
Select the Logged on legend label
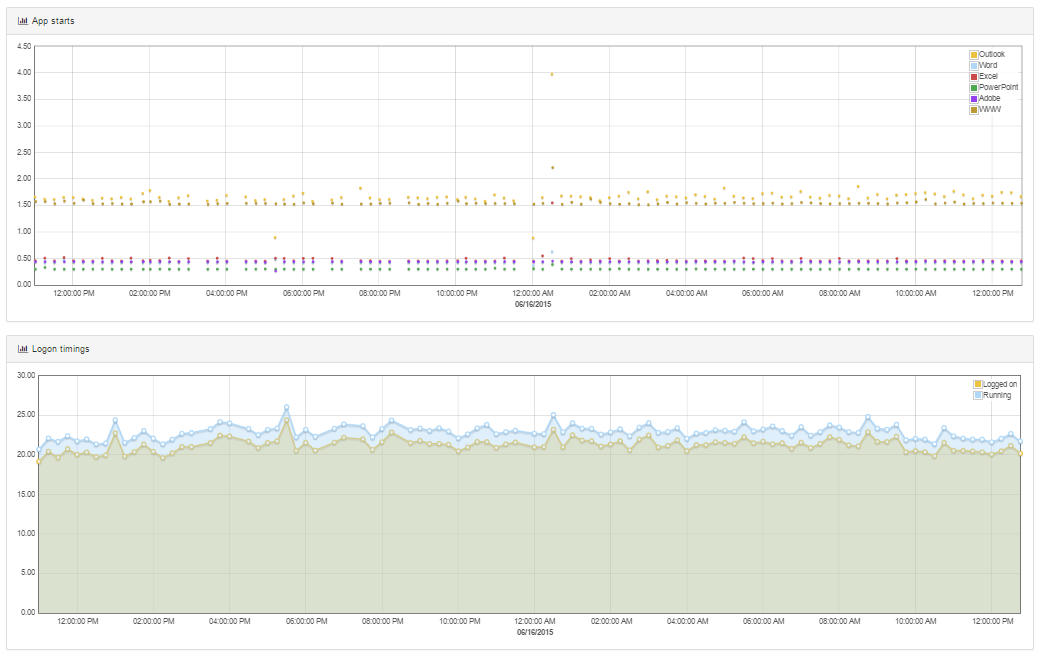(1000, 384)
